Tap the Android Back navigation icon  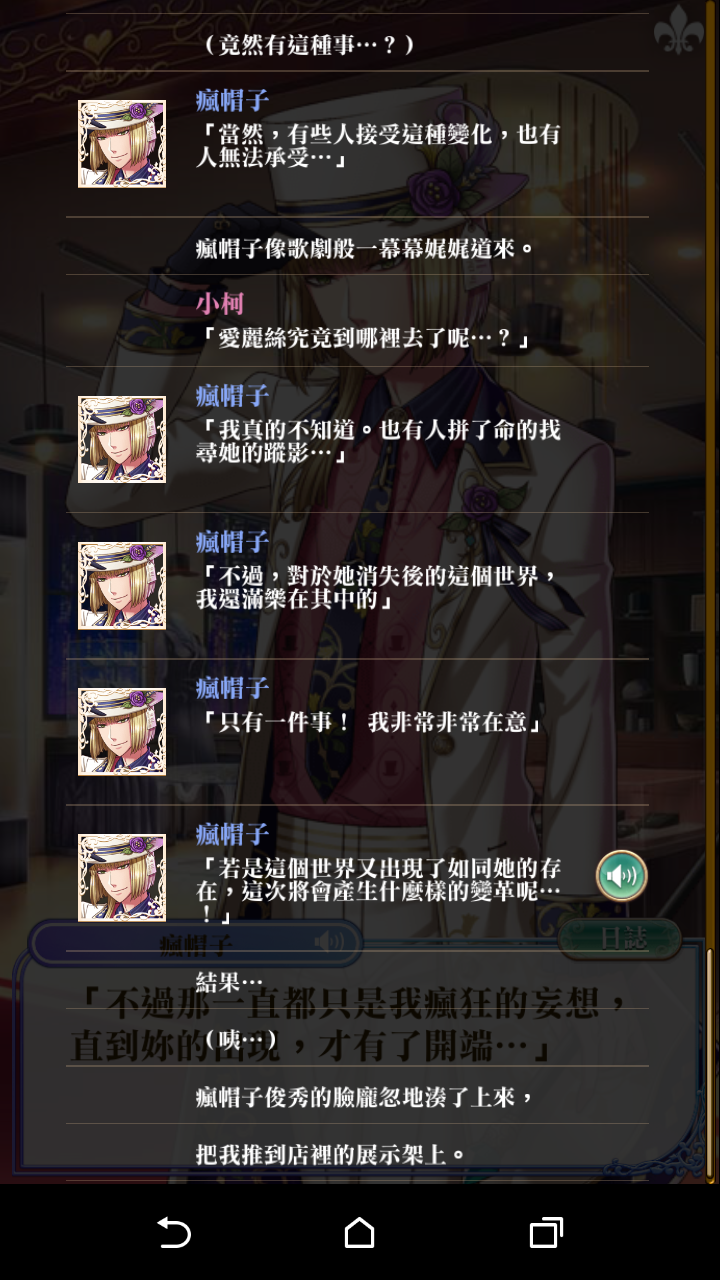tap(174, 1233)
